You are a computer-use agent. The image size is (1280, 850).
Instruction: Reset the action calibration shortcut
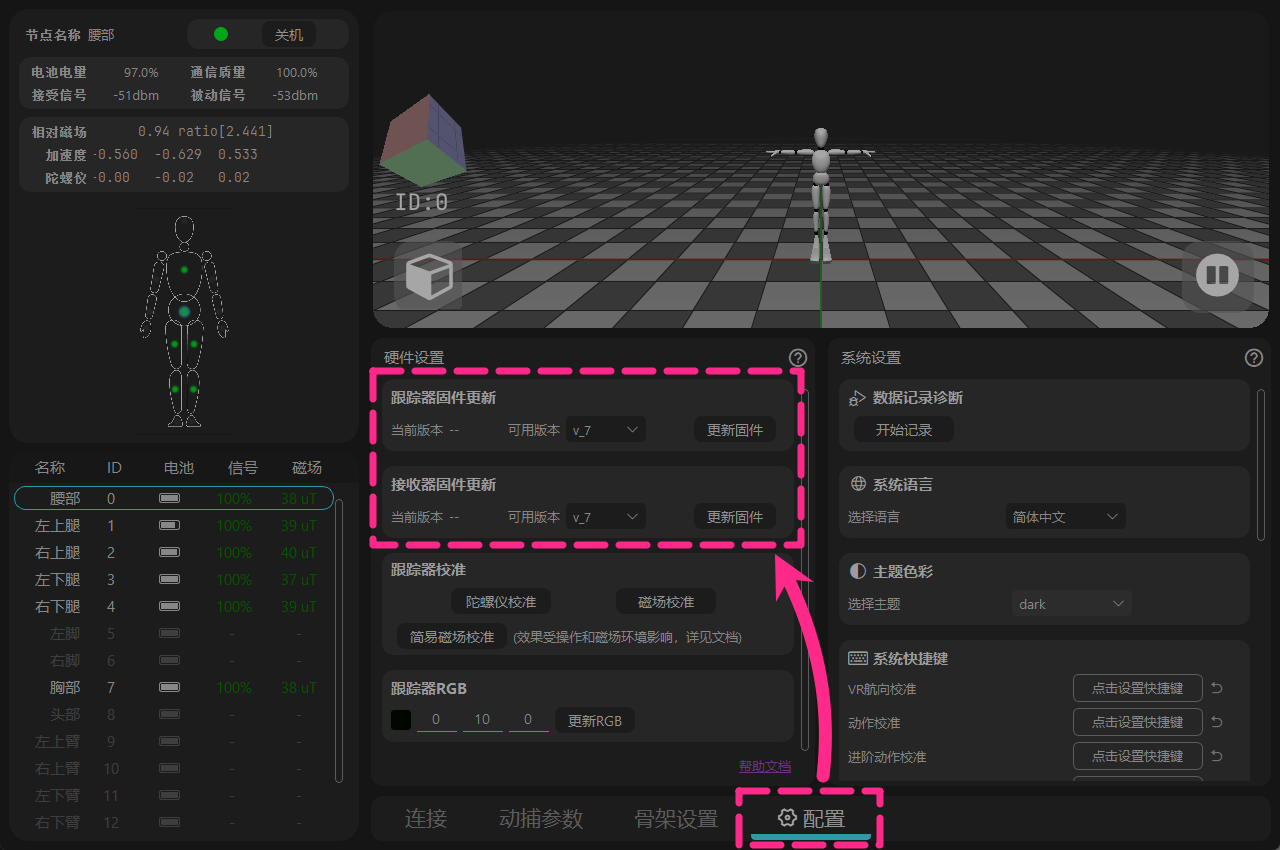[x=1217, y=722]
